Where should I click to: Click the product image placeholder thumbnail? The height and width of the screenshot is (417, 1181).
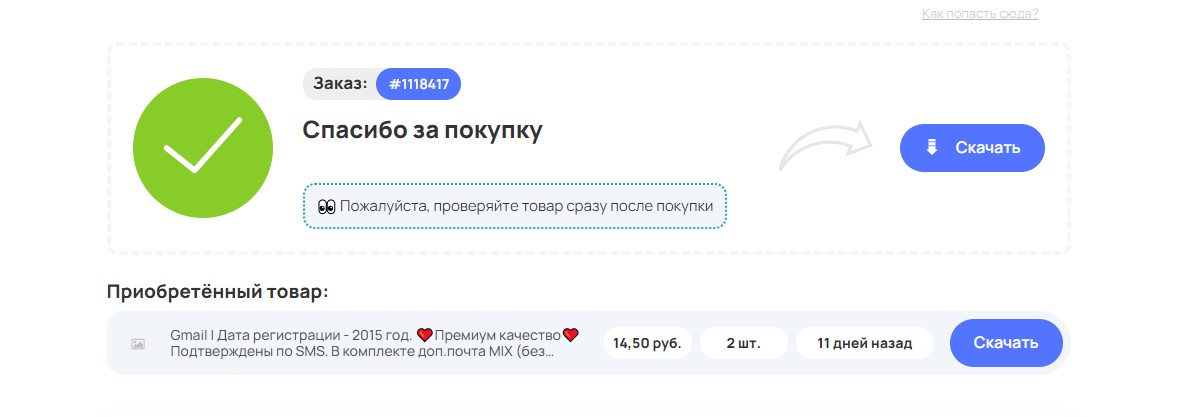[138, 343]
